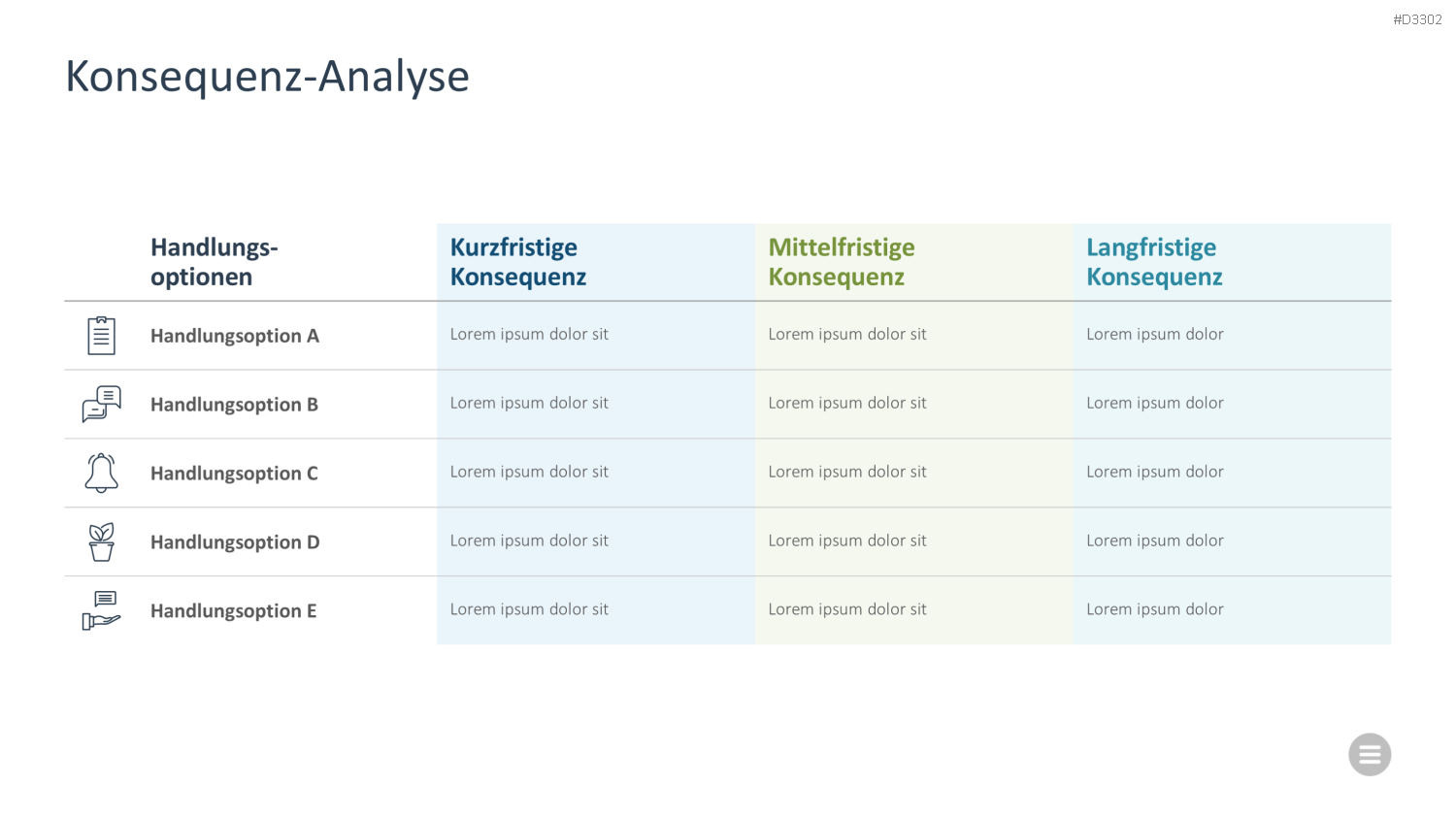Select the Mittelfristige Konsequenz column header

(842, 262)
